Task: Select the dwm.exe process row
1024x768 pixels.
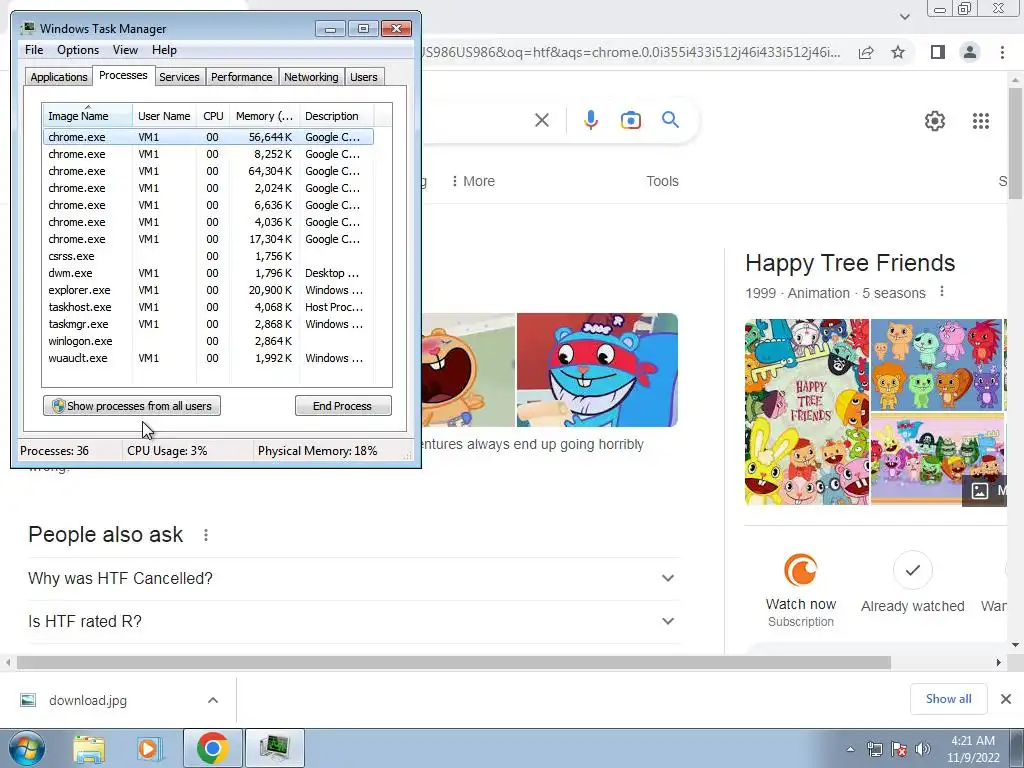Action: click(208, 273)
